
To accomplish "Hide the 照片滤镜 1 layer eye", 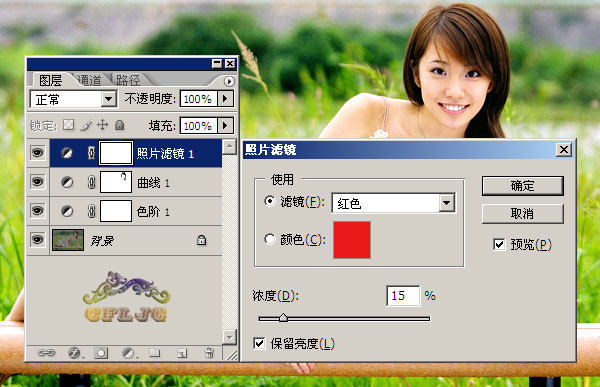I will pos(38,153).
